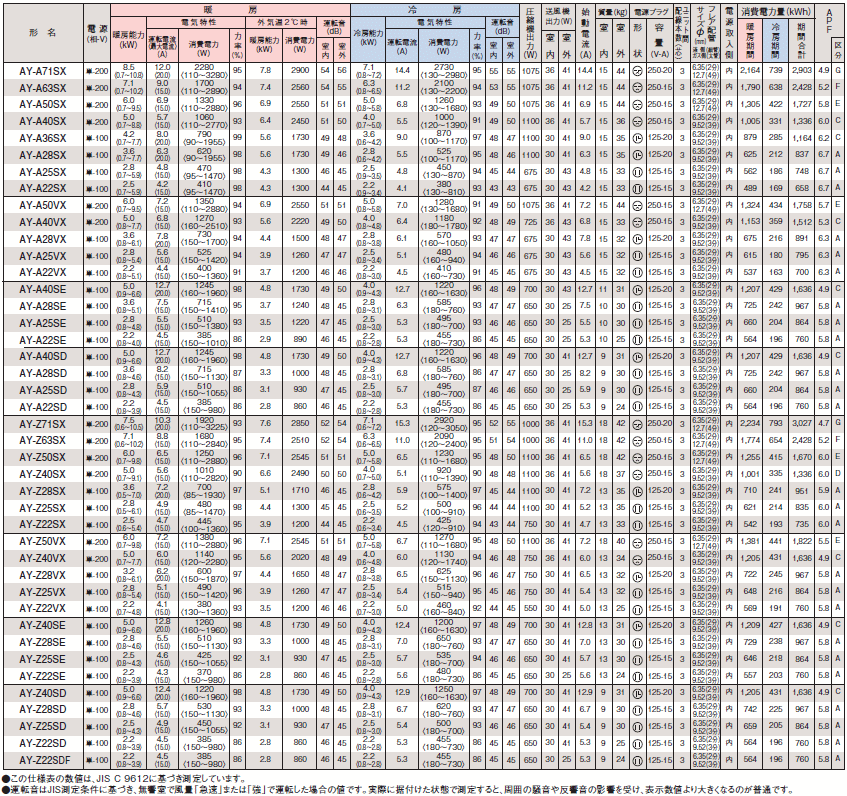
Task: Click the 2,903 total value in AY-A71SX row
Action: coord(802,71)
